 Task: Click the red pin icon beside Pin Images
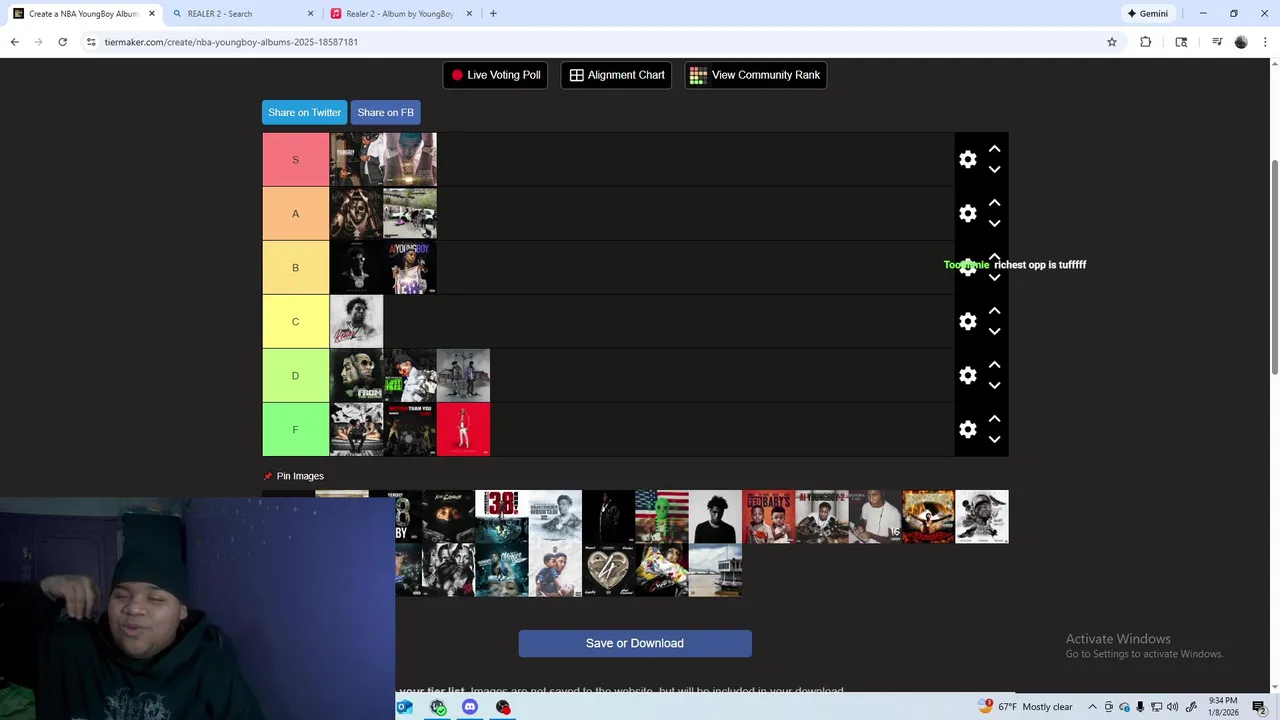click(x=267, y=476)
